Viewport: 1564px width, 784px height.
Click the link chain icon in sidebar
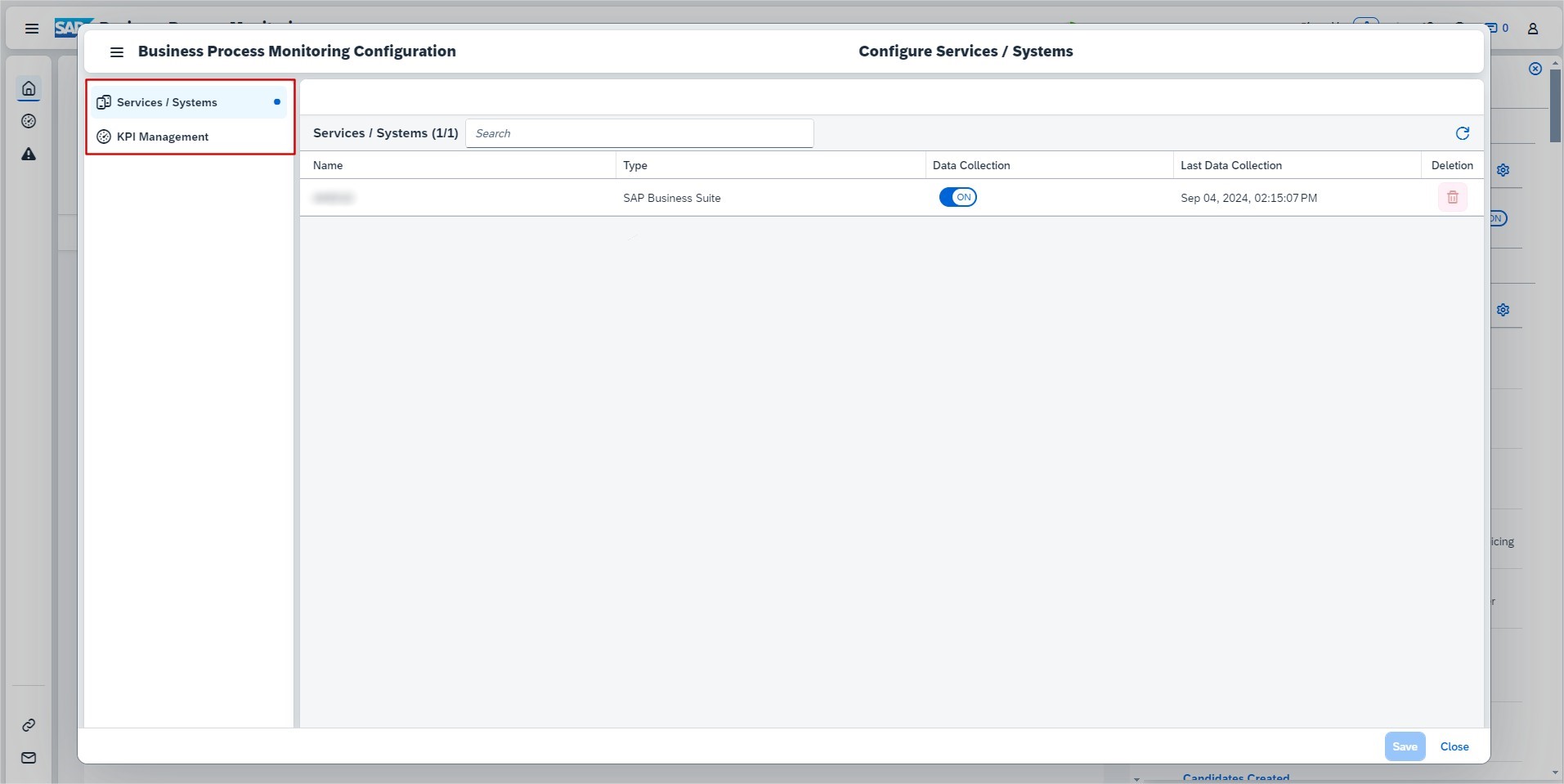click(x=29, y=725)
